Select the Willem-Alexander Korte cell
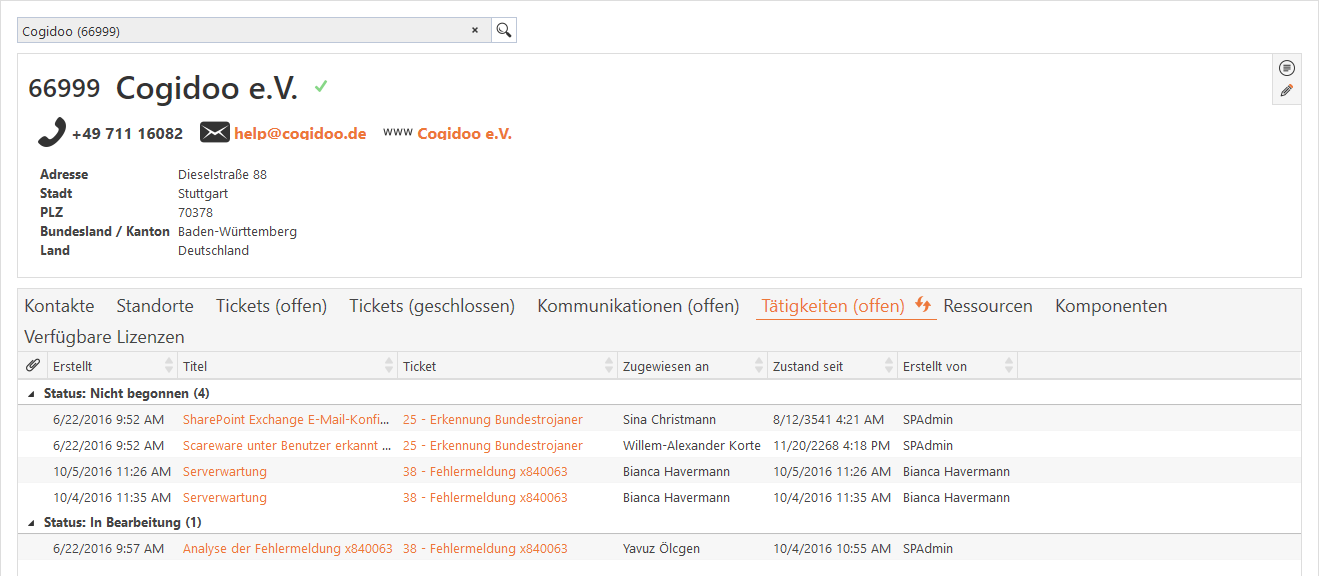The height and width of the screenshot is (576, 1319). point(692,446)
